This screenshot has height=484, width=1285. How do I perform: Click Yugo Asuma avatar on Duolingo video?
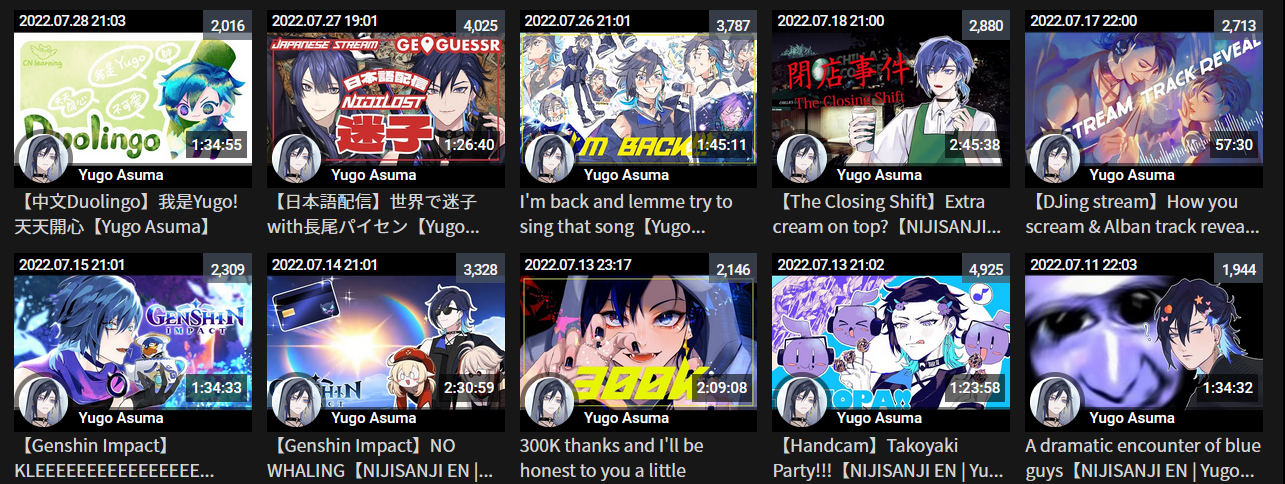point(44,158)
